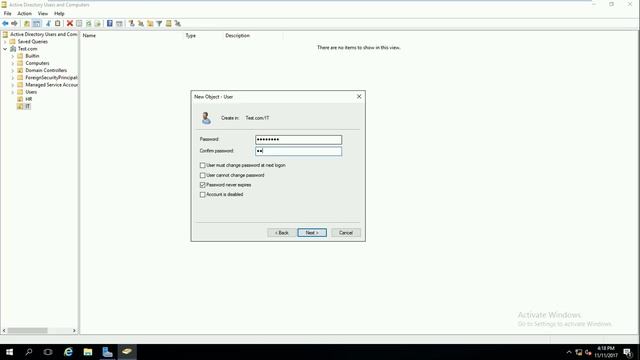The image size is (640, 360).
Task: Select the Test.com domain in the tree
Action: coord(27,49)
